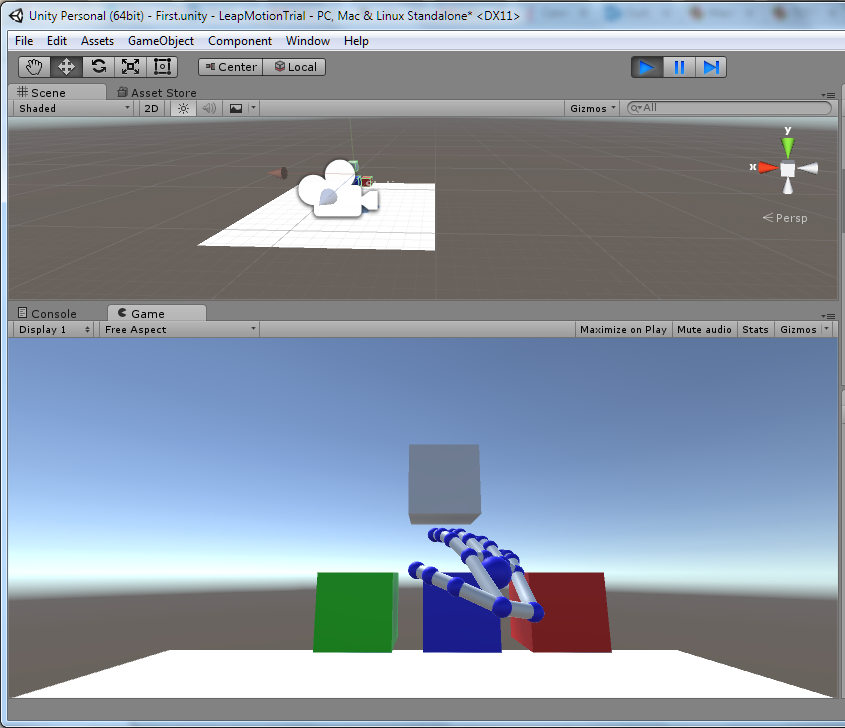Stop play mode with Play button
The height and width of the screenshot is (728, 845).
(x=647, y=67)
